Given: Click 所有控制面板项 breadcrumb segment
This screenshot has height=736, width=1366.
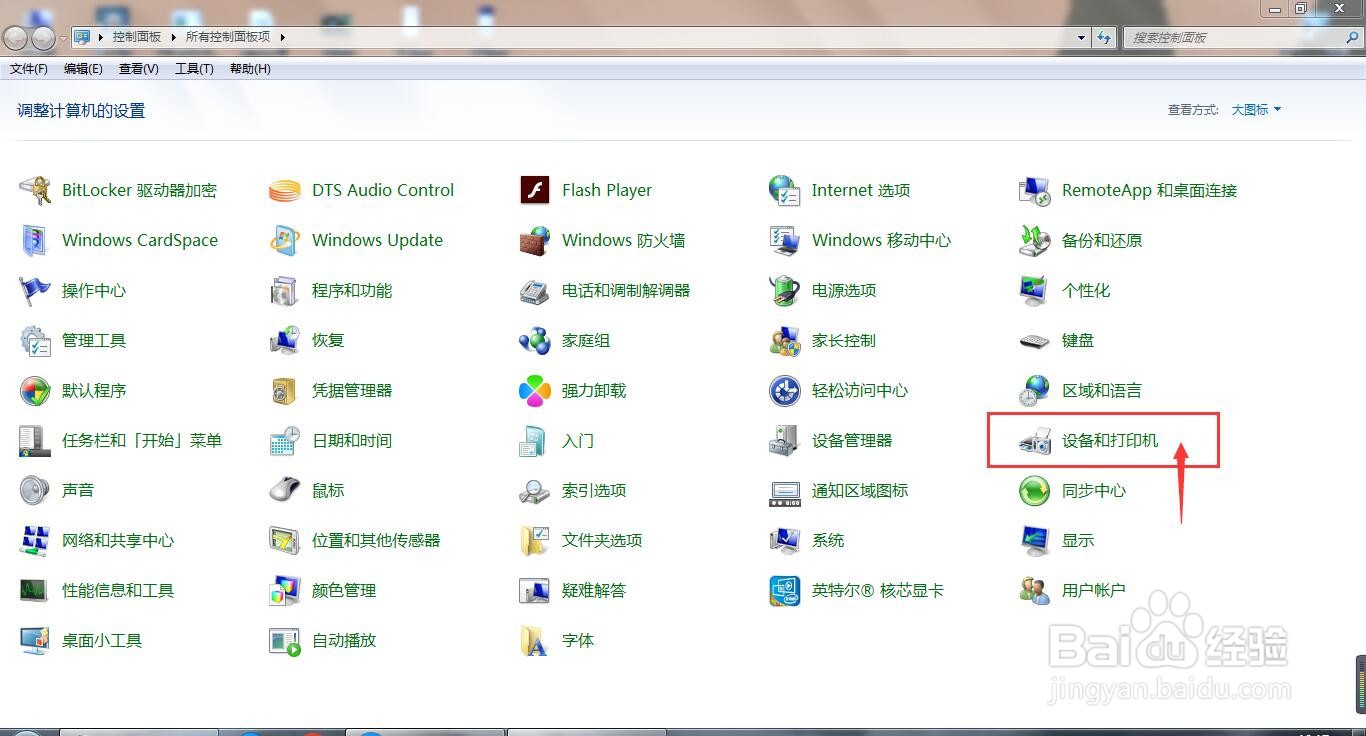Looking at the screenshot, I should [228, 37].
